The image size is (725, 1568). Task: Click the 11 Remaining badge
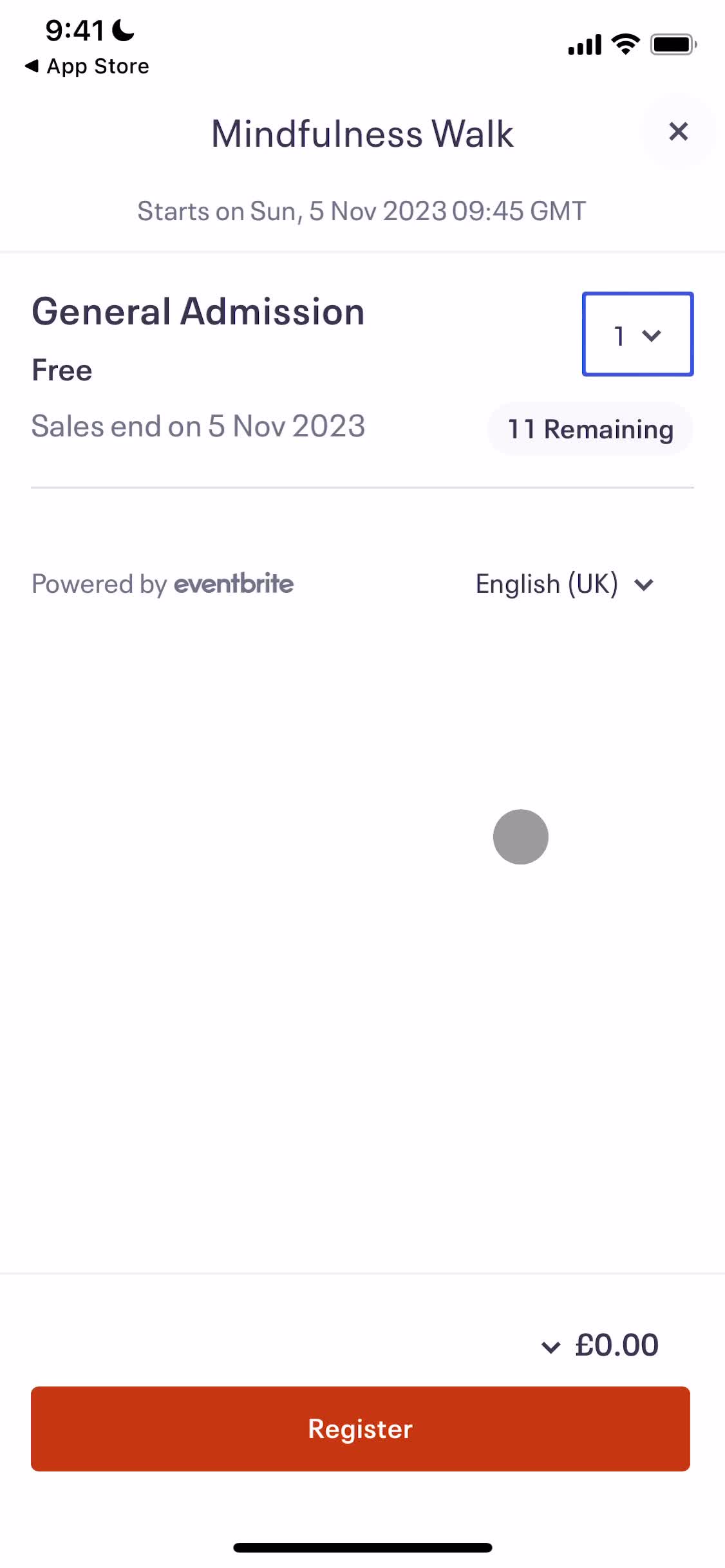click(x=589, y=429)
